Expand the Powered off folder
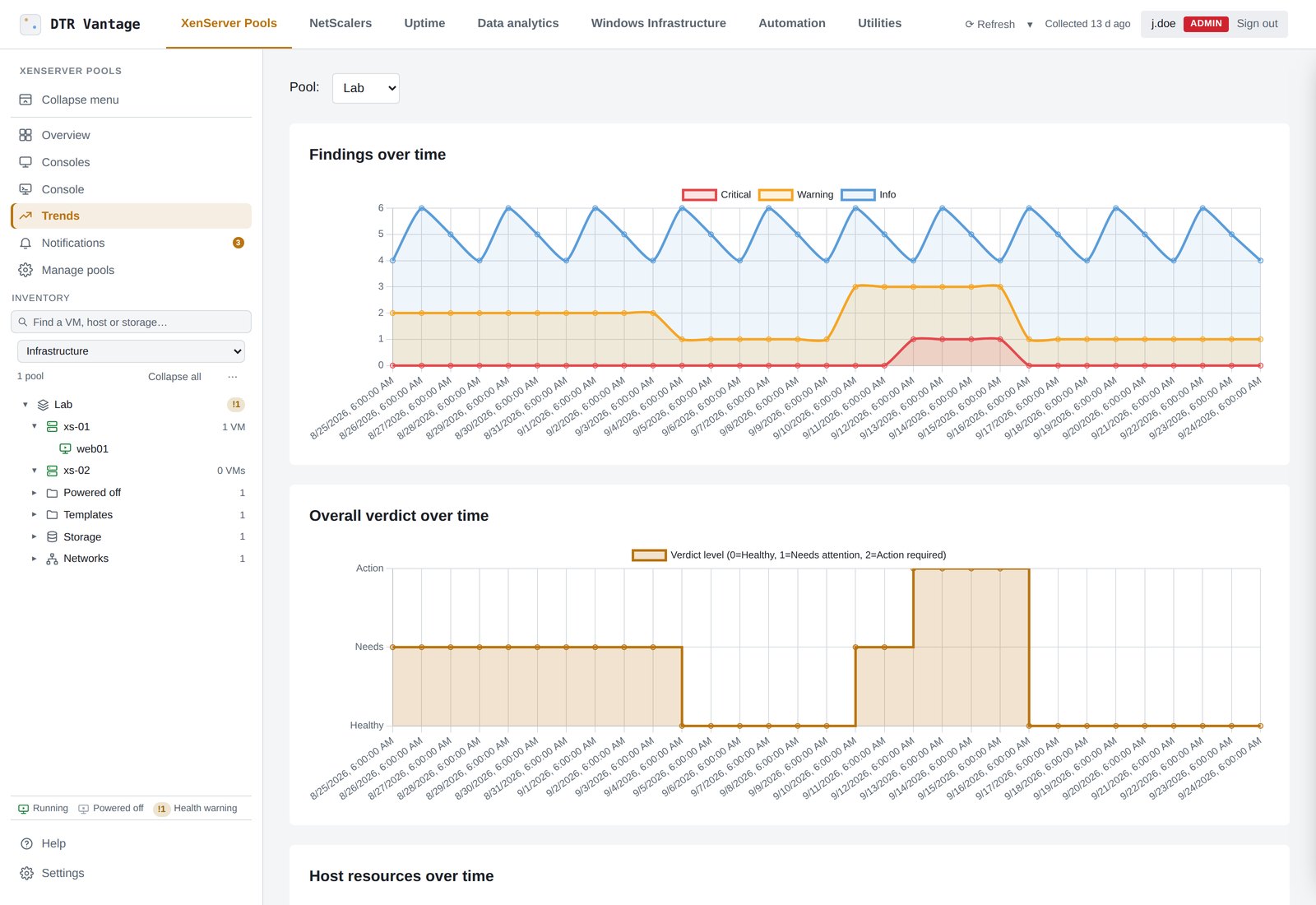This screenshot has width=1316, height=905. click(34, 493)
